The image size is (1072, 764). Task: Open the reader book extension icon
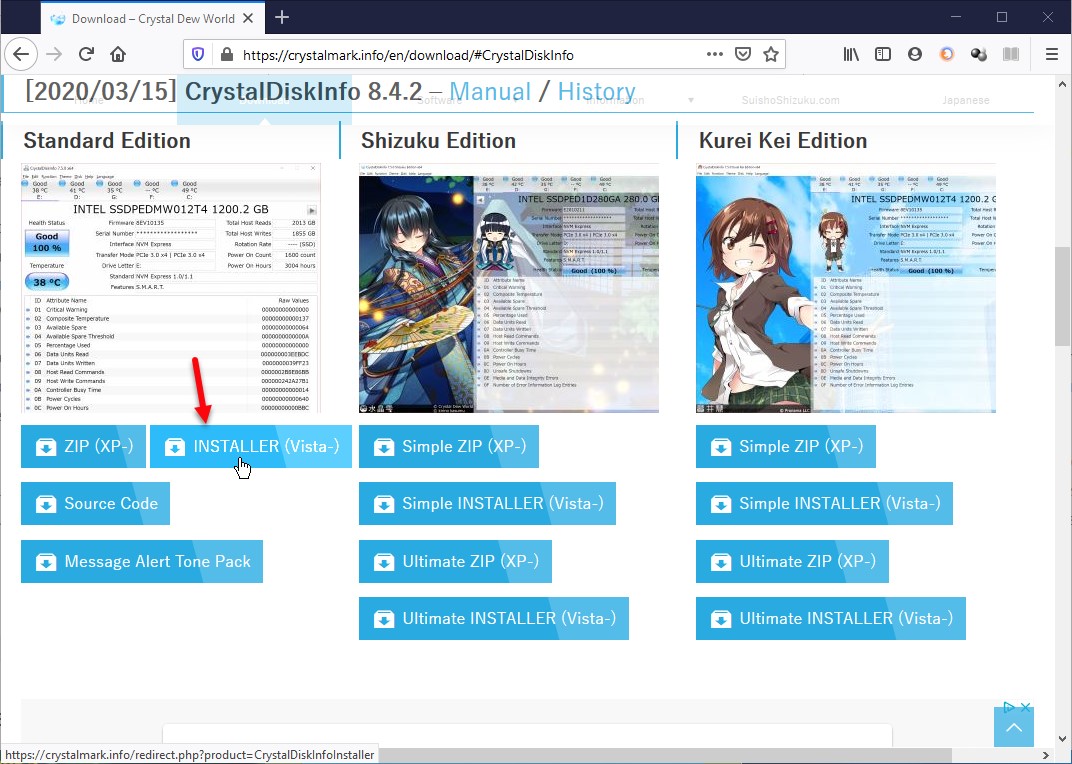[1010, 54]
